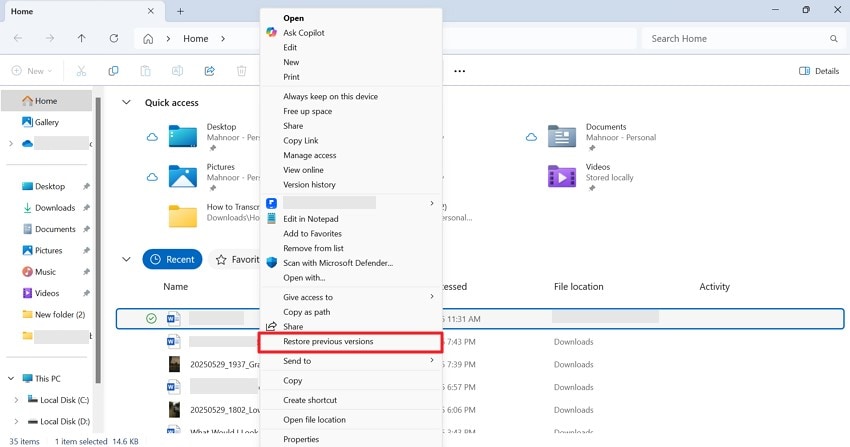Expand the address bar chevron after Home
Image resolution: width=850 pixels, height=447 pixels.
pos(223,38)
